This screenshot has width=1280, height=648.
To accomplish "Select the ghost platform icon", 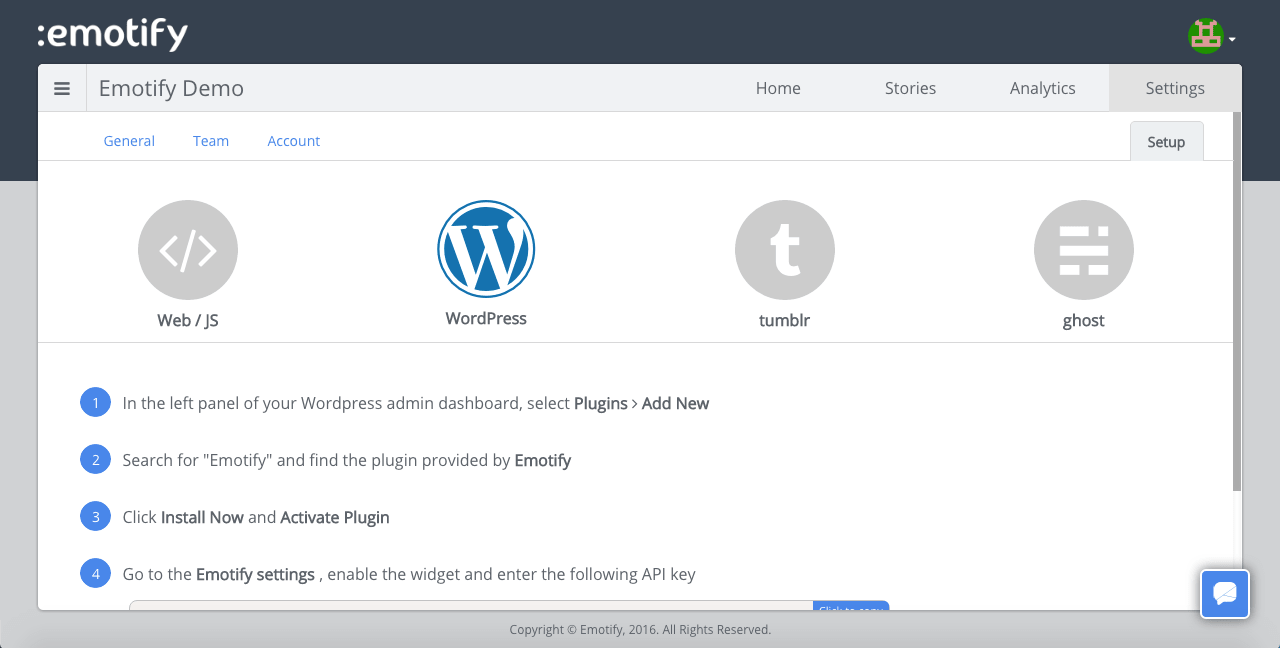I will [1084, 250].
